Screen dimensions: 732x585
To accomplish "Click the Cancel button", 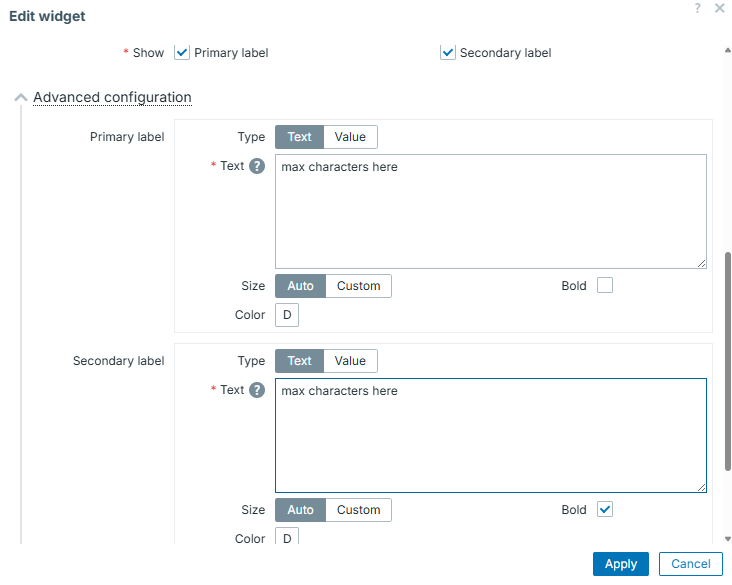I will (x=690, y=564).
